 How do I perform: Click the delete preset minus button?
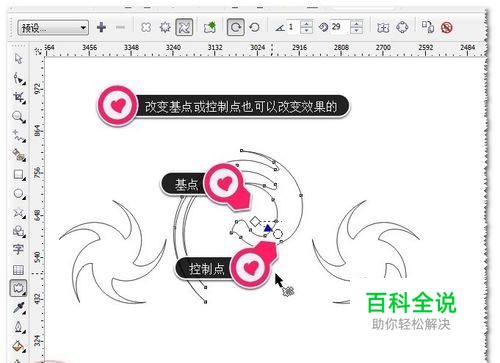click(x=120, y=27)
